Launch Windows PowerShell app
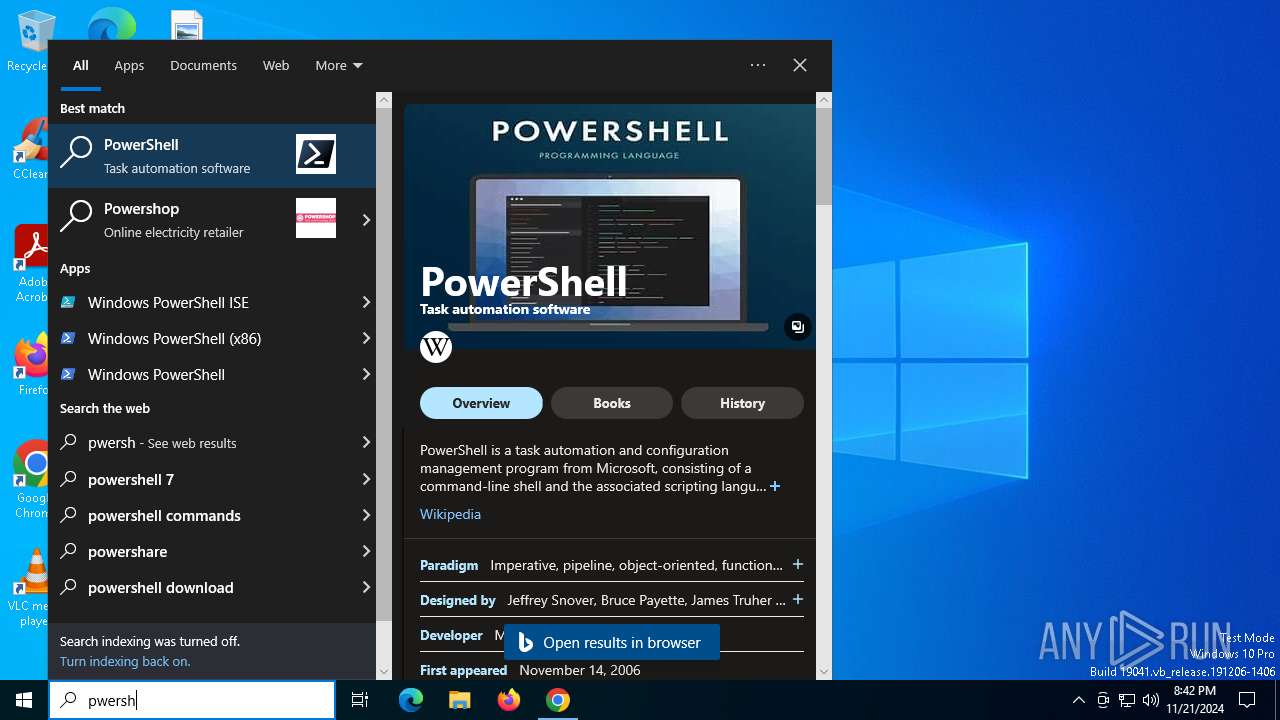The width and height of the screenshot is (1280, 720). tap(202, 374)
